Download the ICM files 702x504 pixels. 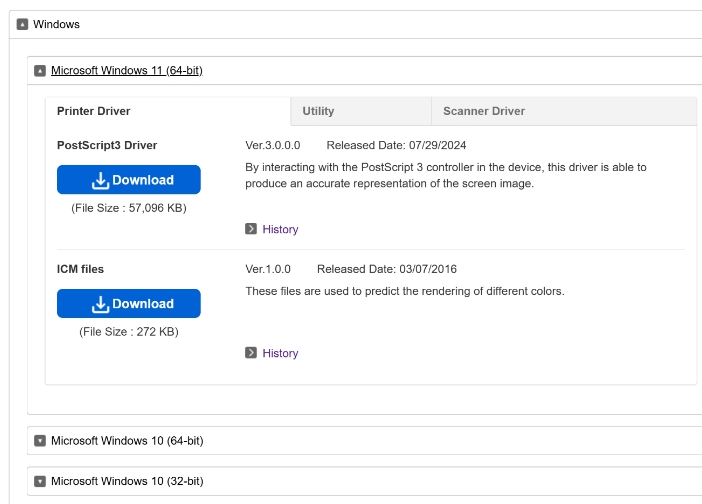pos(128,303)
